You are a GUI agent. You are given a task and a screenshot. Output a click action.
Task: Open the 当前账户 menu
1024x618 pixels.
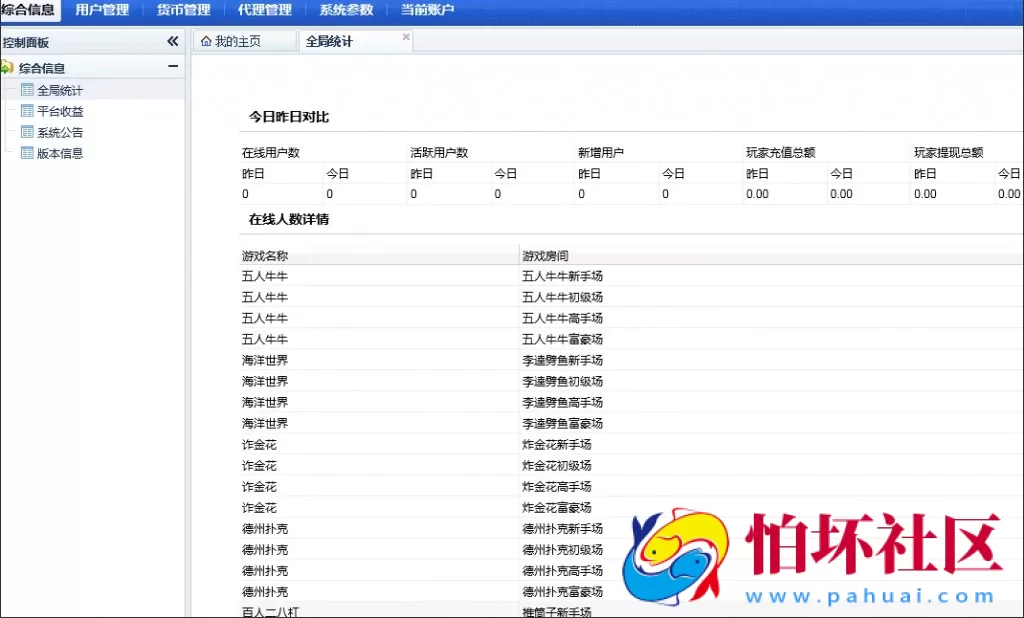(426, 10)
